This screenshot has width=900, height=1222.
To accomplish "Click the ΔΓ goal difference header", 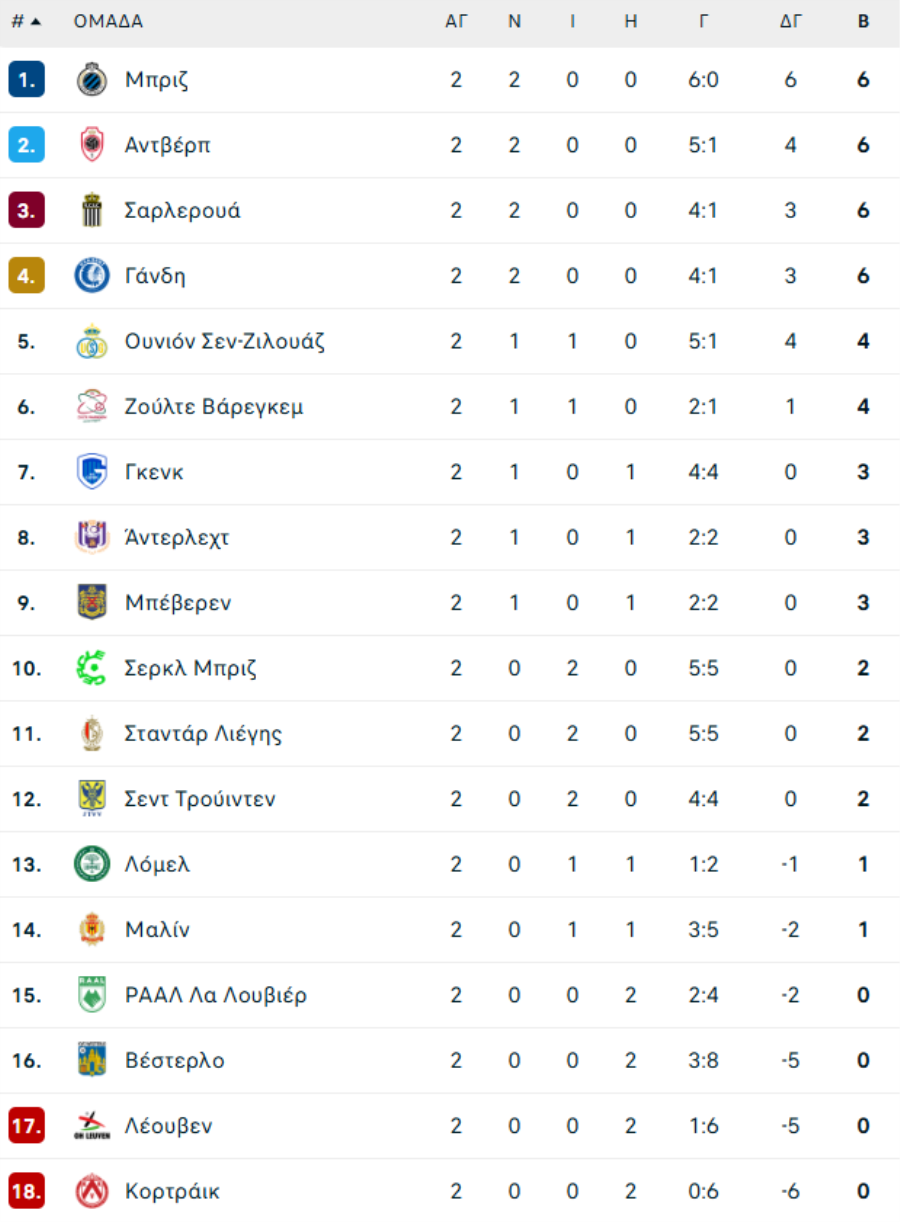I will pos(791,21).
